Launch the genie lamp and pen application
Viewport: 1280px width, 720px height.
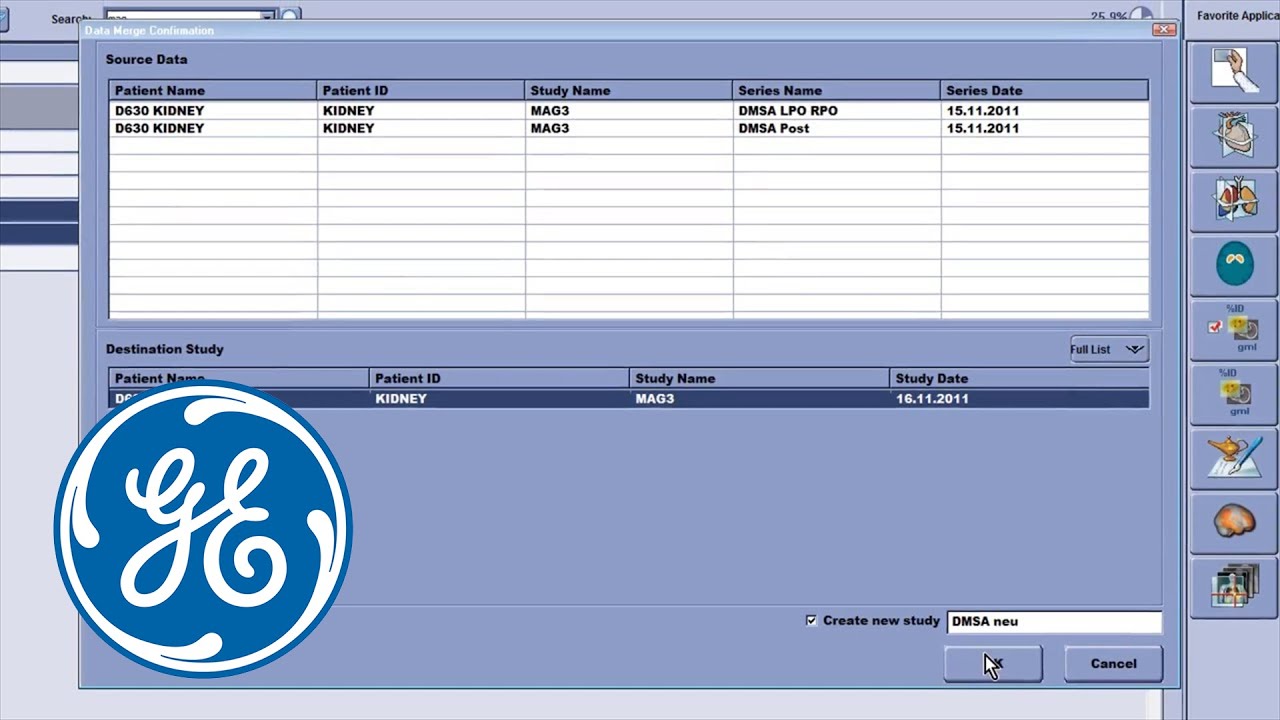tap(1233, 458)
